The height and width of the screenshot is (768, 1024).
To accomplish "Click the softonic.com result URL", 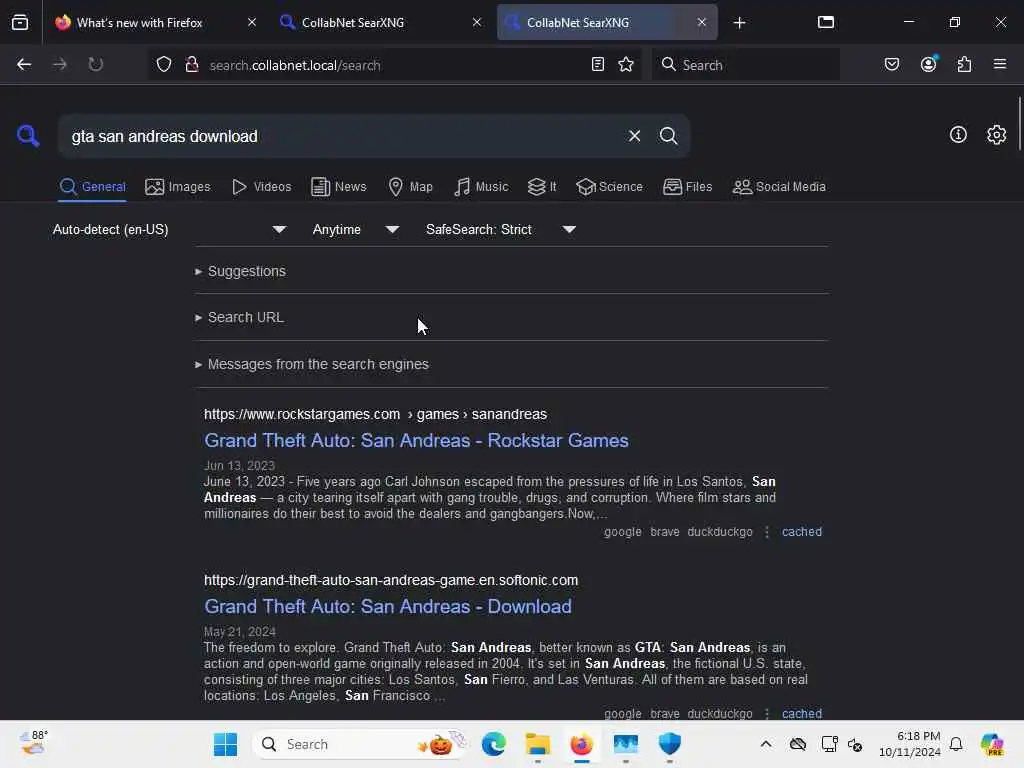I will (391, 580).
